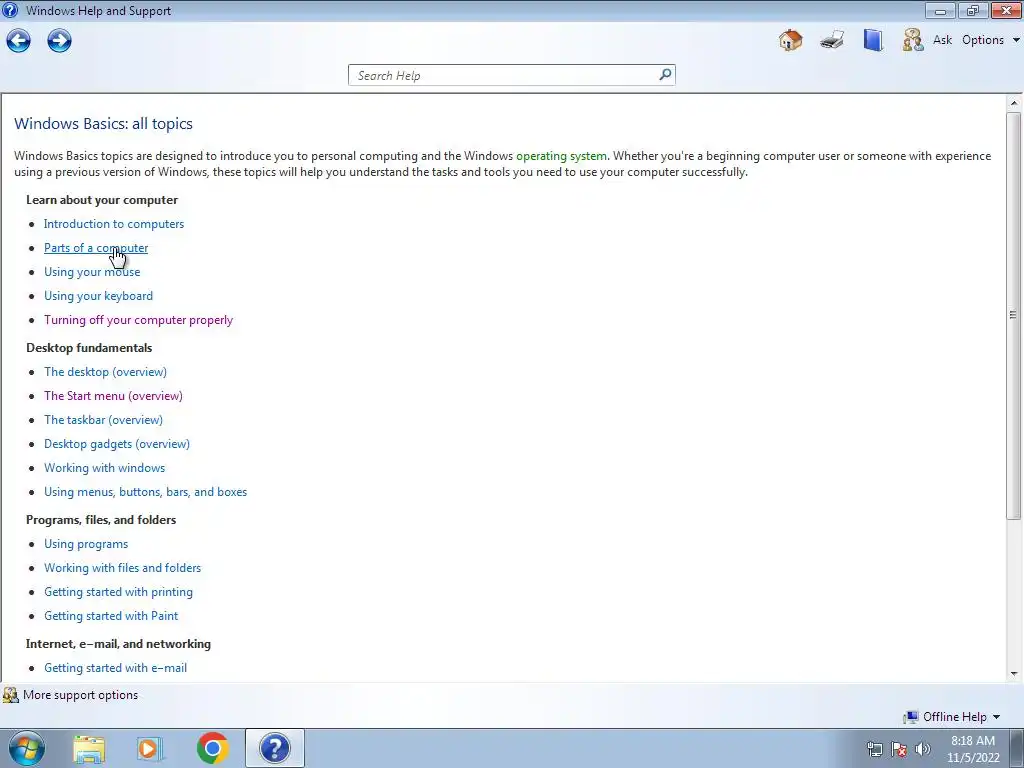Open Action Center flag icon
Screen dimensions: 1024x768
coord(899,749)
